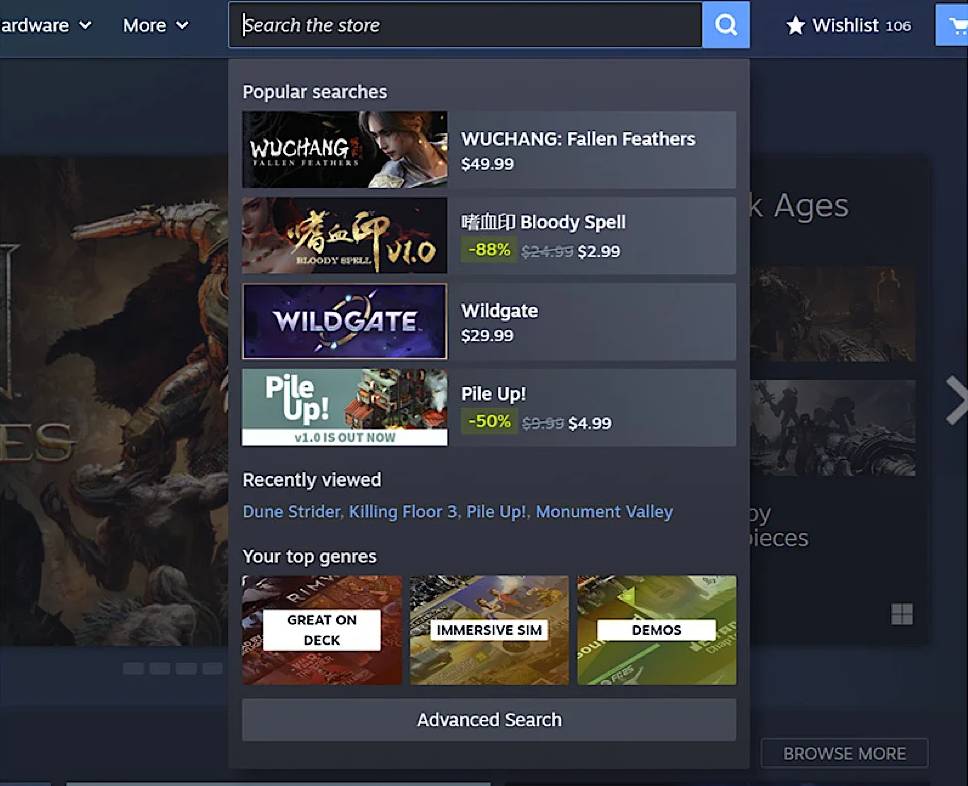Viewport: 968px width, 786px height.
Task: Click the Search the store input field
Action: (x=460, y=24)
